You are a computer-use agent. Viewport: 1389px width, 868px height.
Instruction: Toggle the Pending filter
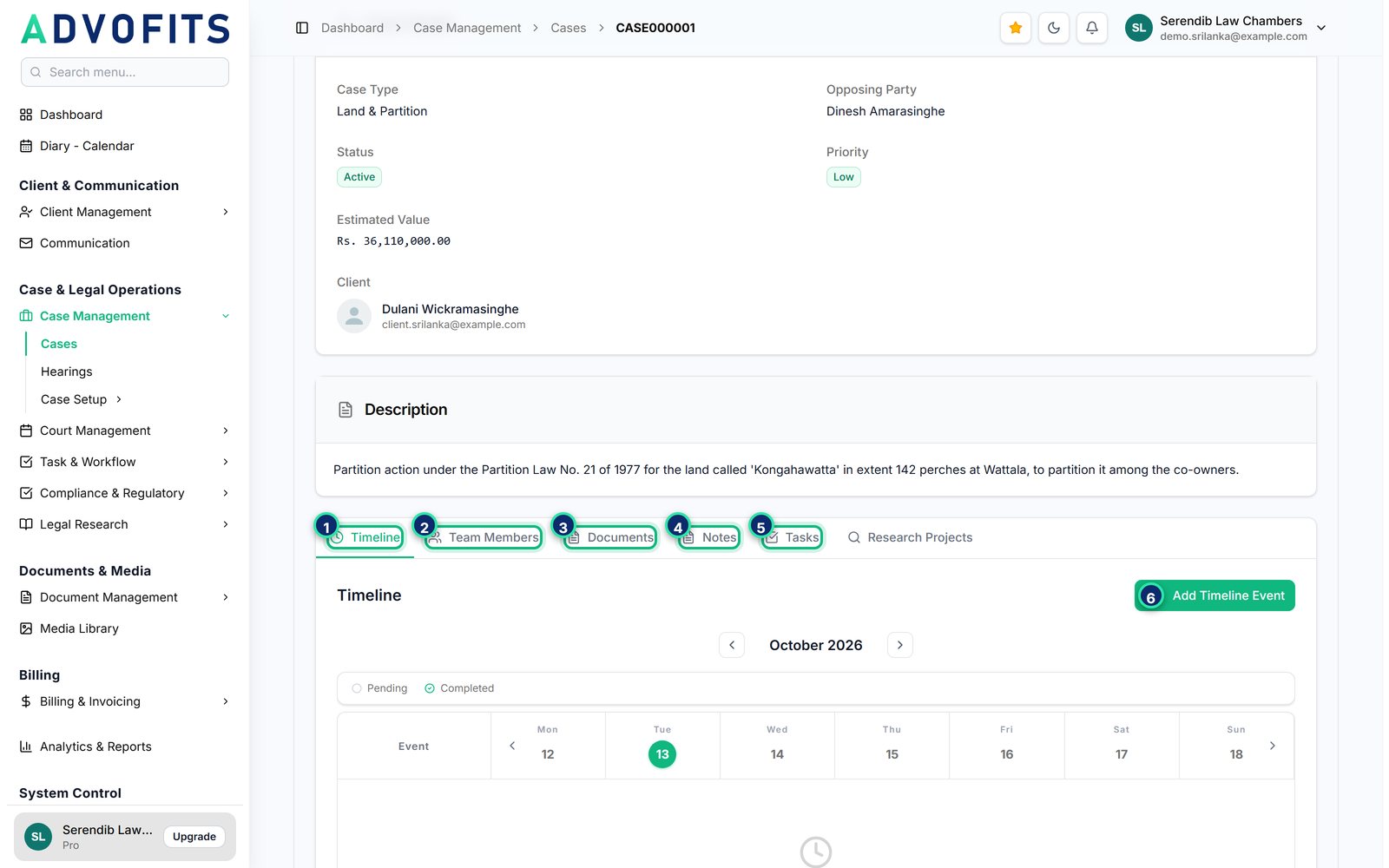[x=379, y=688]
